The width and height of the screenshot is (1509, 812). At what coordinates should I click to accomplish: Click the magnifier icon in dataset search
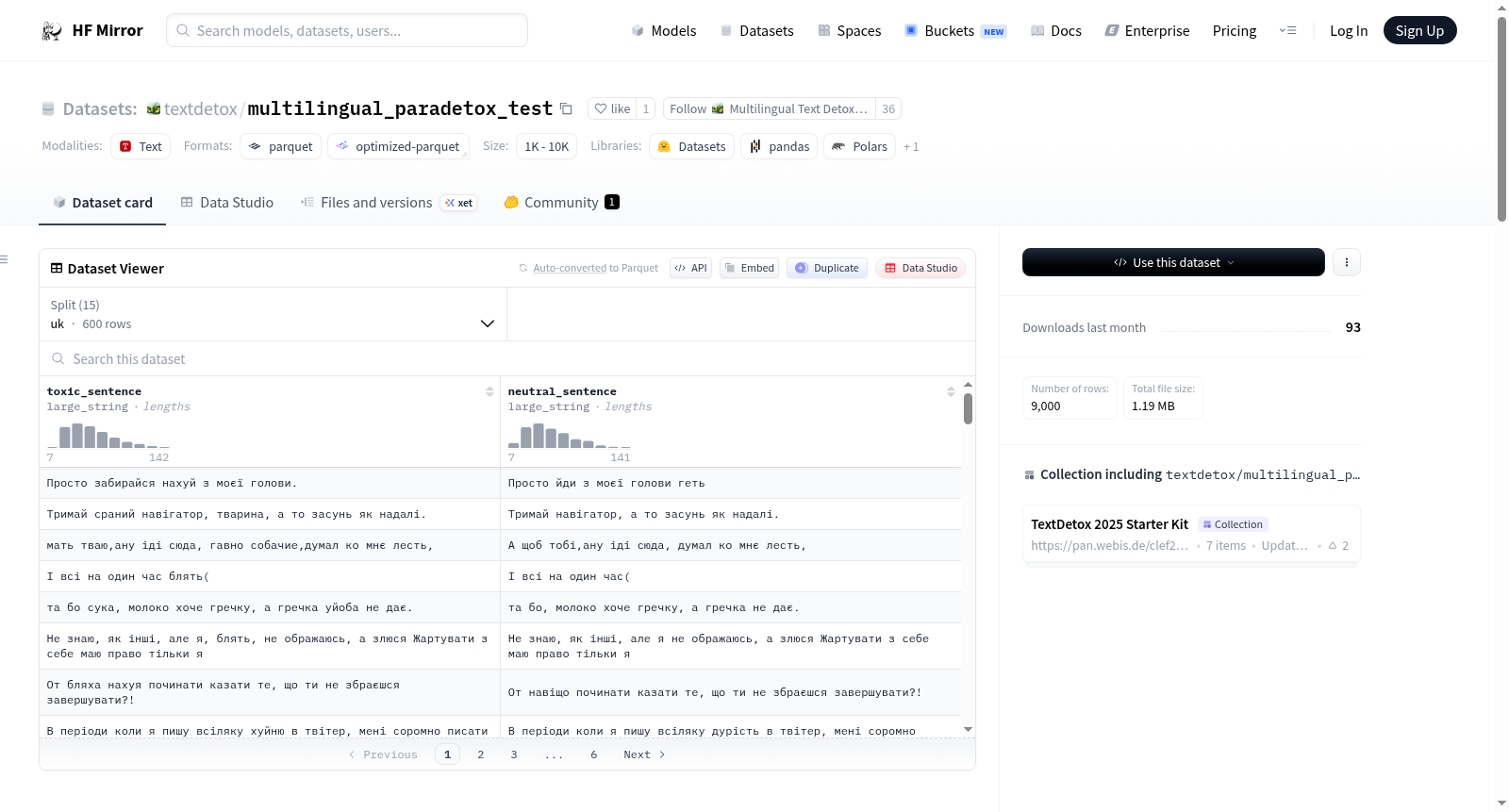58,358
